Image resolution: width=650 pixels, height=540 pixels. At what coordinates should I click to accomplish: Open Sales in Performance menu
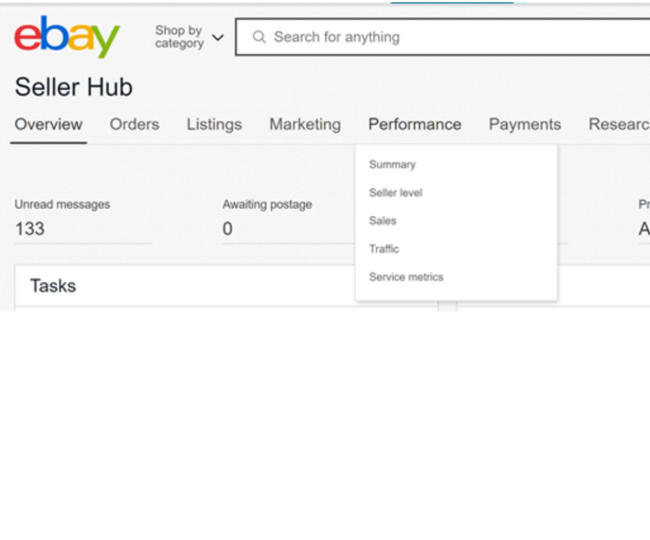pyautogui.click(x=383, y=220)
